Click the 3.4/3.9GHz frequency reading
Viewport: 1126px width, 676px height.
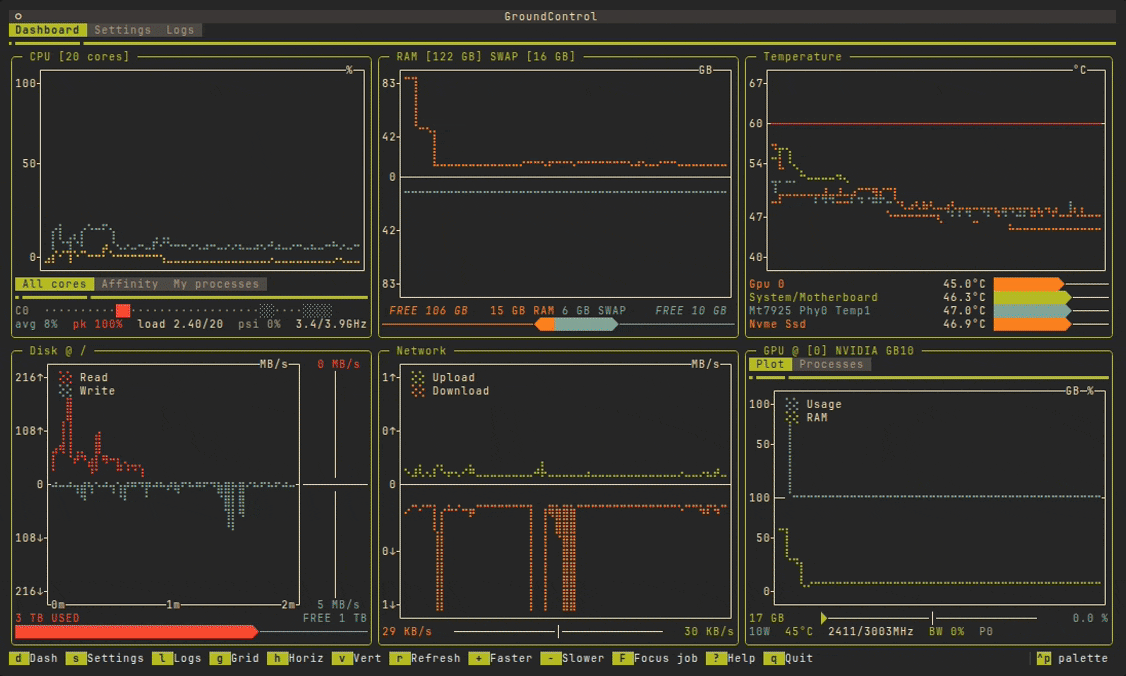click(331, 324)
